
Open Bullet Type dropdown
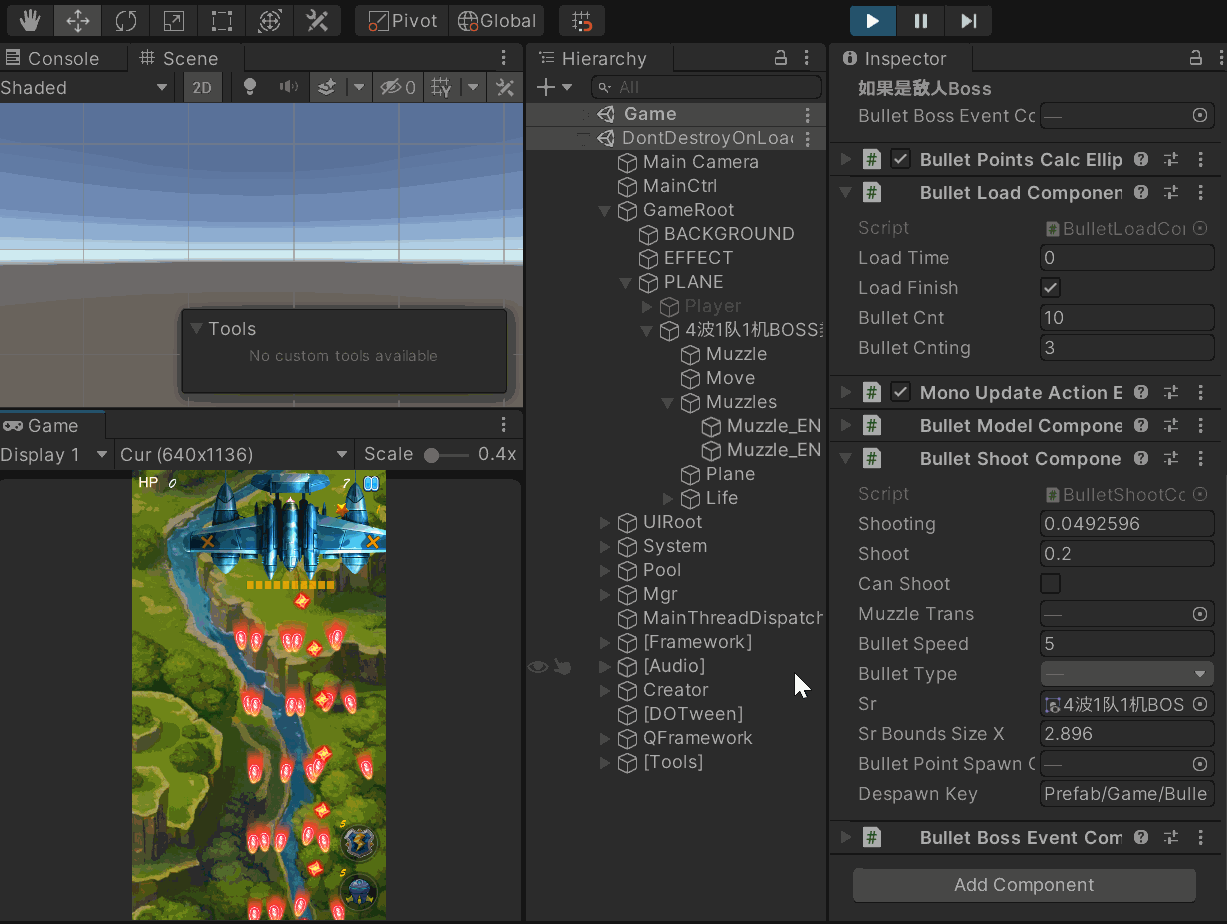click(1127, 674)
